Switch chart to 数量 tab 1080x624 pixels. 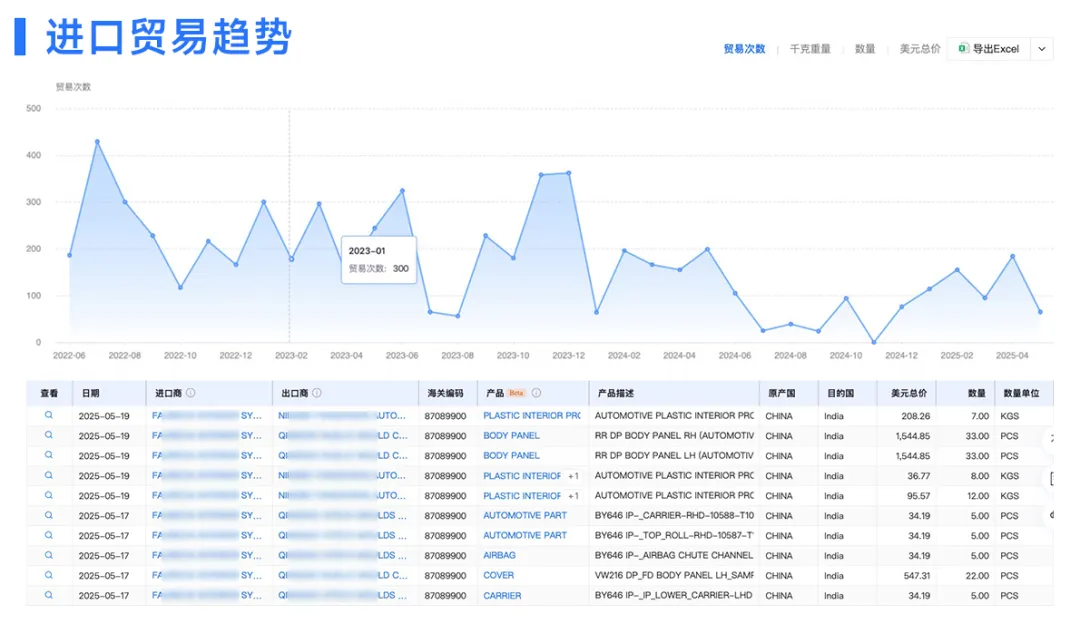point(865,49)
